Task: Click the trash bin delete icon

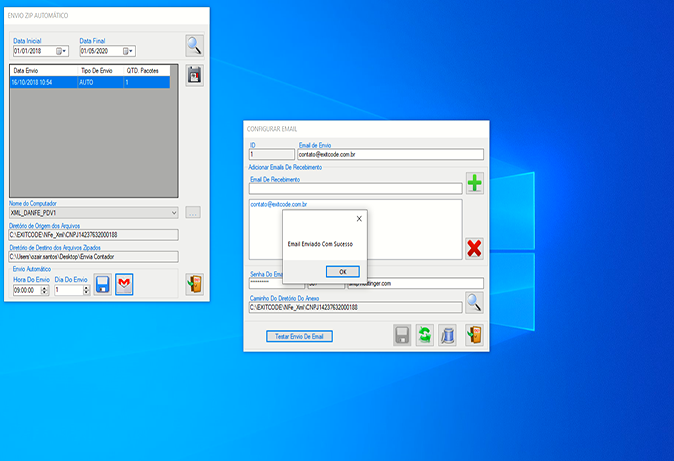Action: coord(447,335)
